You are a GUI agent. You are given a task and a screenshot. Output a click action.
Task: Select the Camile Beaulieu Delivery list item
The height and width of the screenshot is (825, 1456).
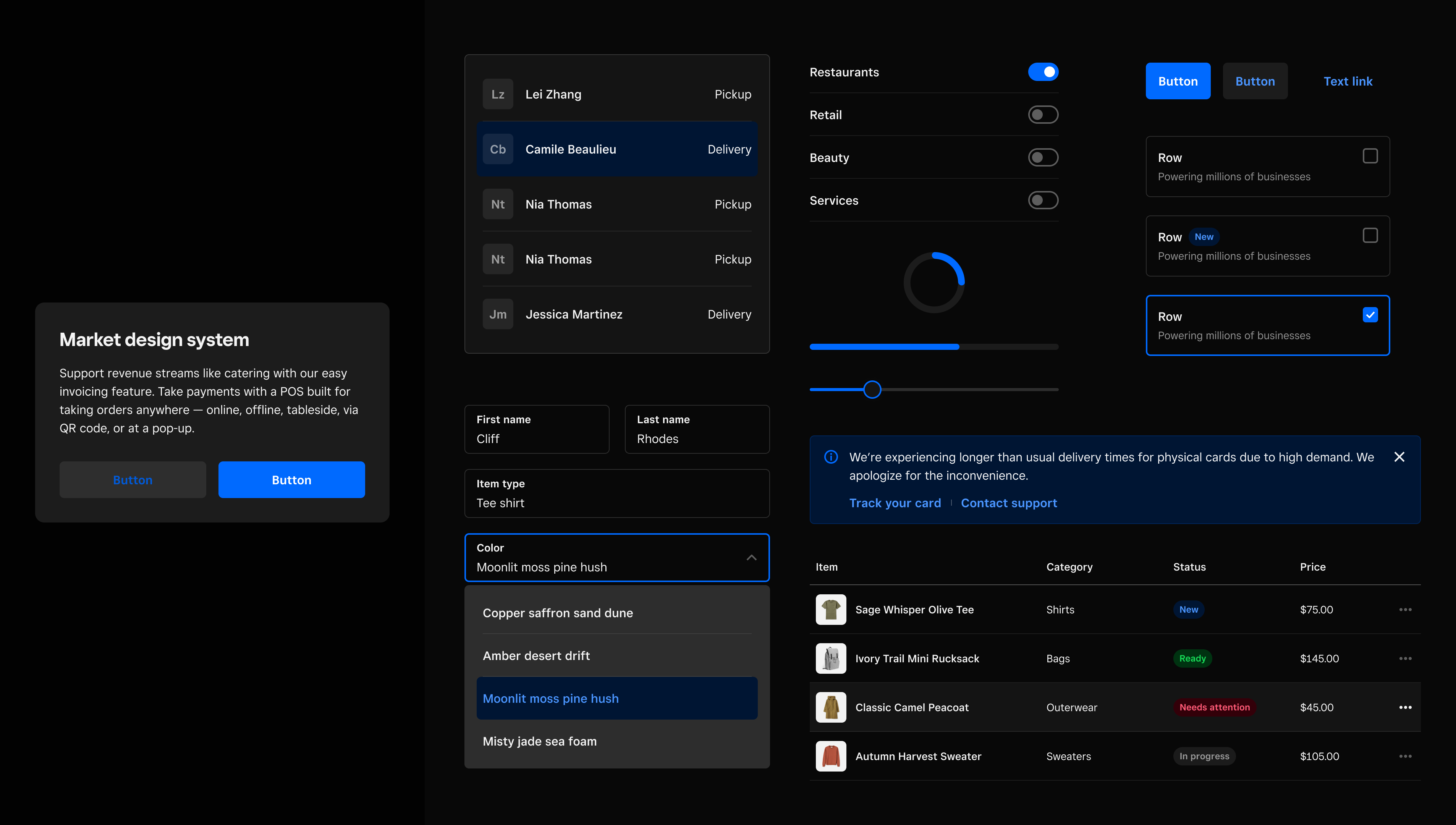coord(617,149)
